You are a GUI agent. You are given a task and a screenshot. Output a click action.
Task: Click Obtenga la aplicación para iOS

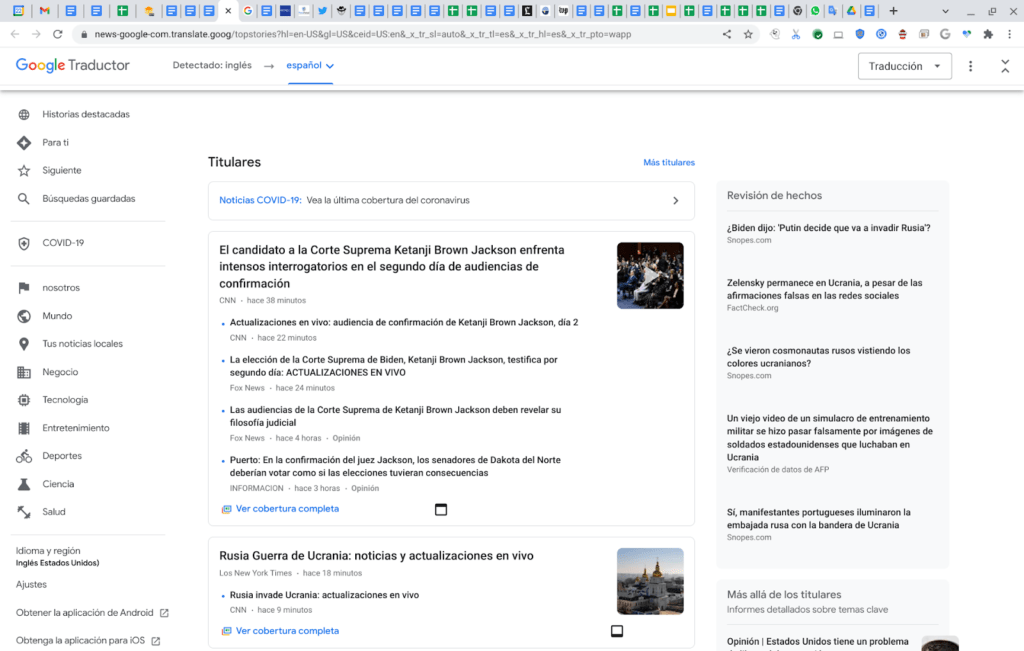pos(80,641)
